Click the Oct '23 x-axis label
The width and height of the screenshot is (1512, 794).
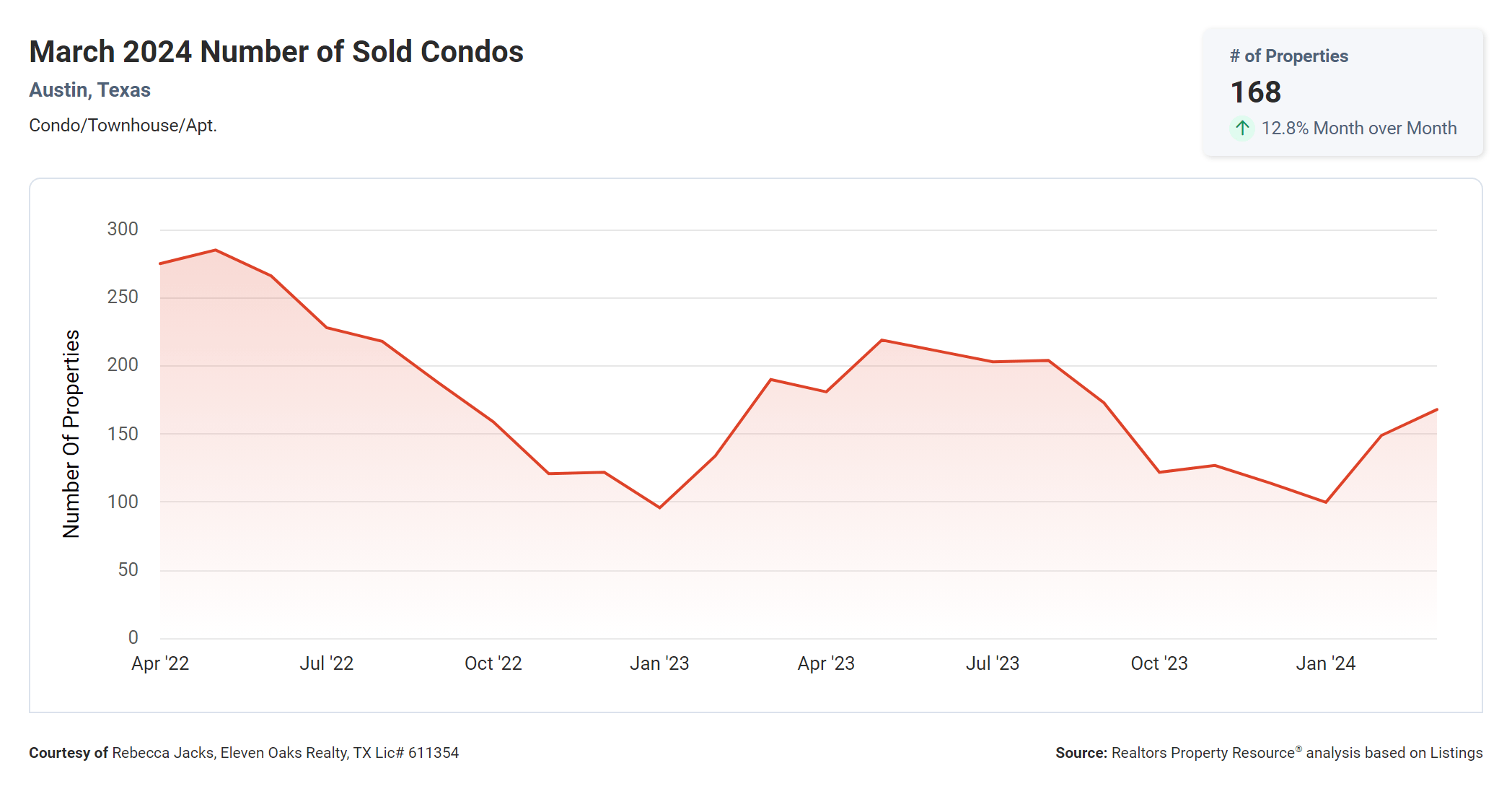(1159, 663)
